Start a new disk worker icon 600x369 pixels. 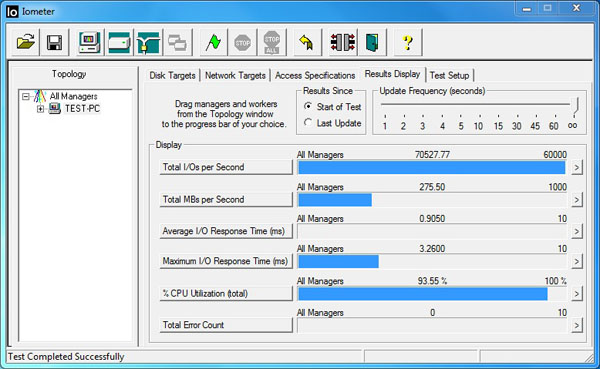(x=119, y=42)
